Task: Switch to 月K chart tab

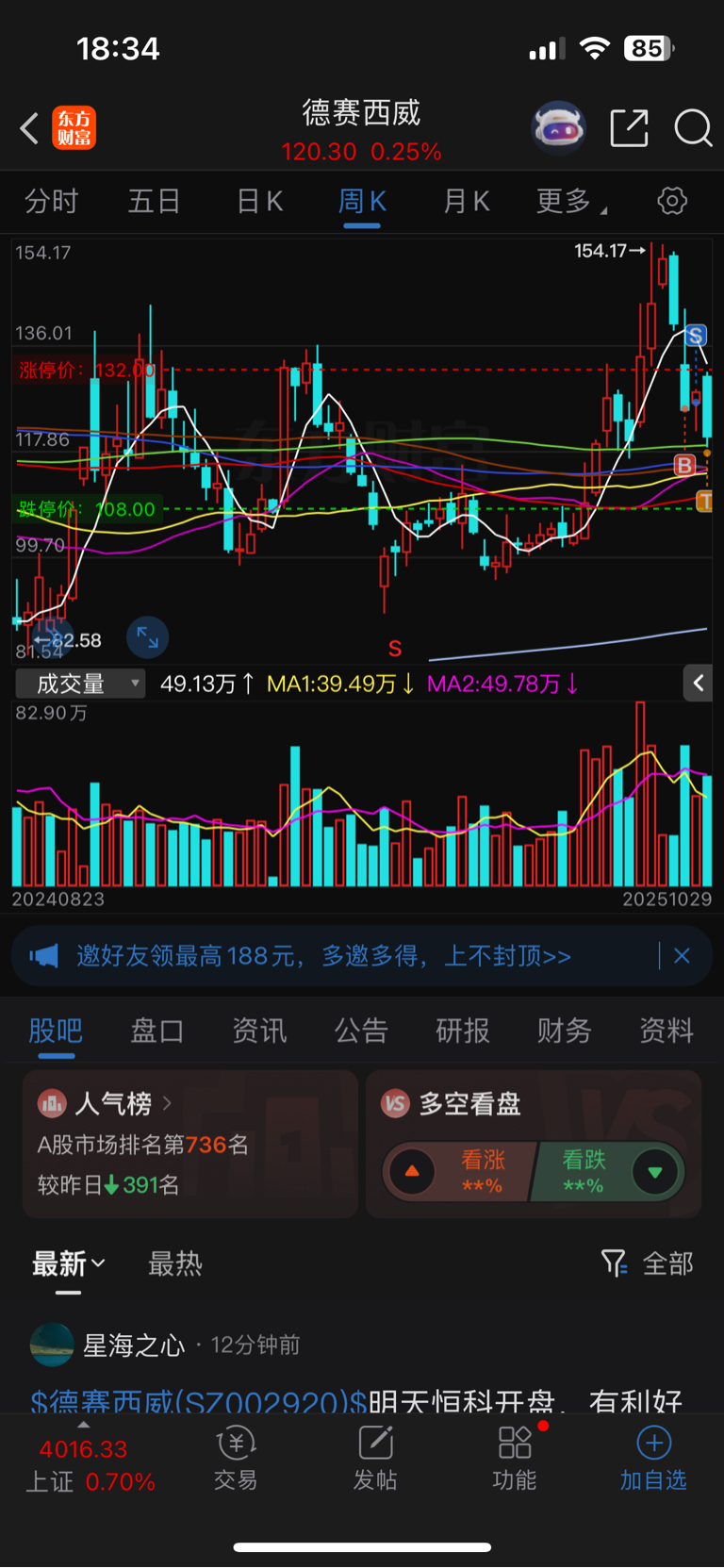Action: (x=467, y=201)
